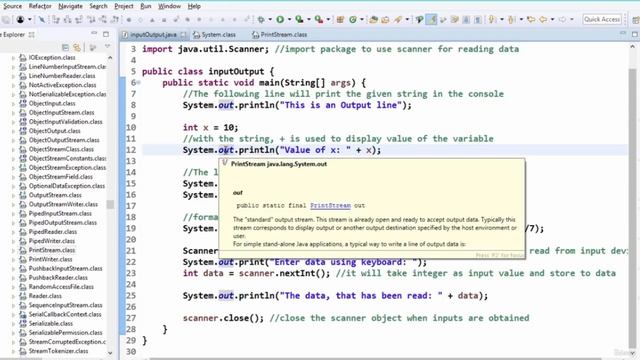Image resolution: width=640 pixels, height=360 pixels.
Task: Open the Package Explorer View Menu dropdown
Action: (107, 46)
